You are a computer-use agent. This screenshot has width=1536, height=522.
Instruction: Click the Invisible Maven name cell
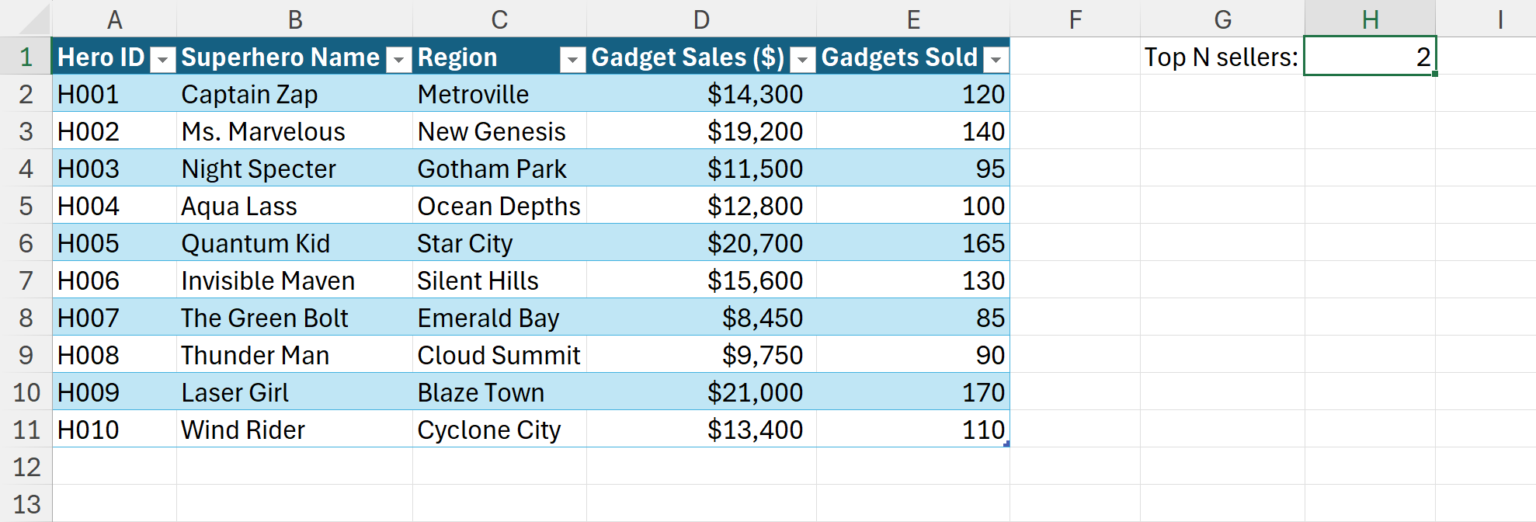coord(293,281)
